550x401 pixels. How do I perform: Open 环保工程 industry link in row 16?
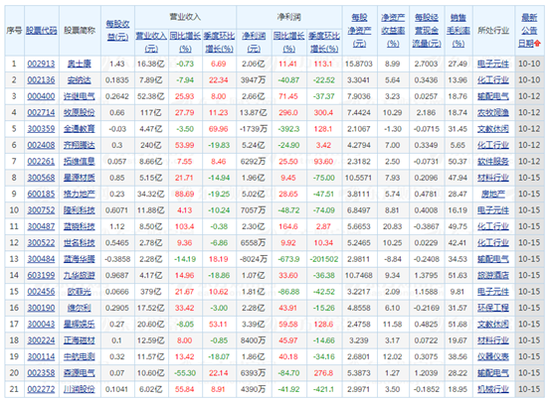pyautogui.click(x=493, y=308)
